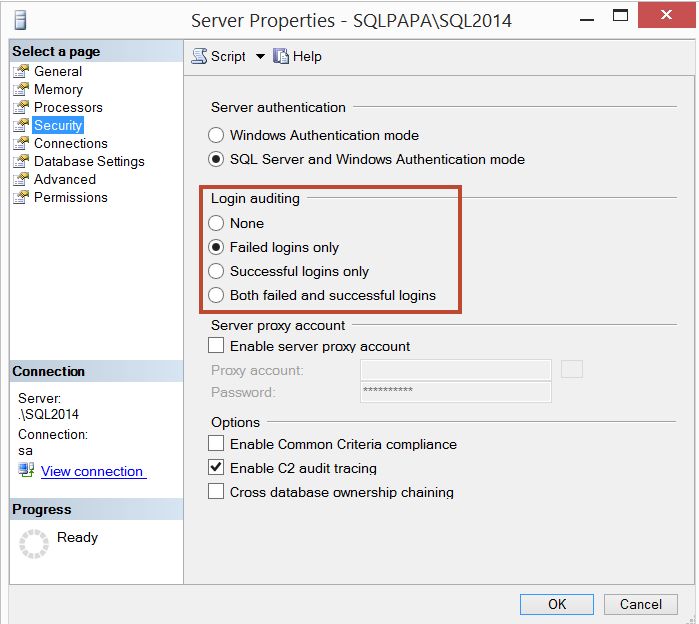
Task: Select the Security page
Action: [58, 125]
